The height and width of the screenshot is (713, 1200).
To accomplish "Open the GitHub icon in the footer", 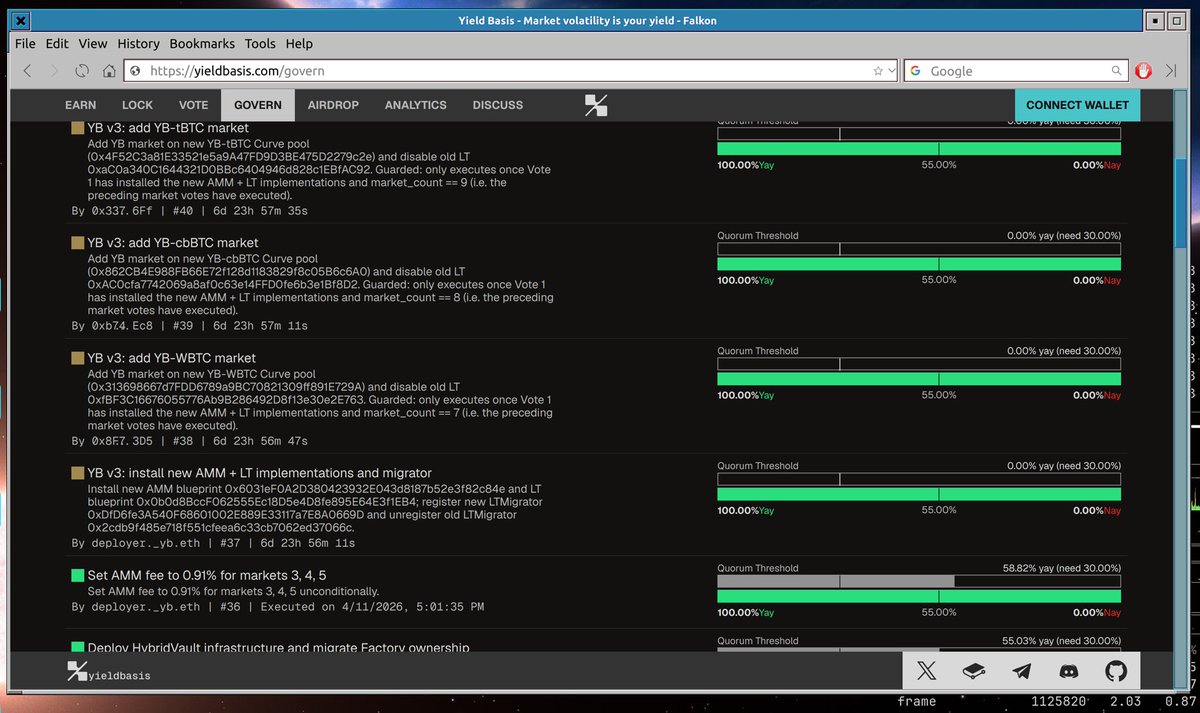I will [1115, 672].
